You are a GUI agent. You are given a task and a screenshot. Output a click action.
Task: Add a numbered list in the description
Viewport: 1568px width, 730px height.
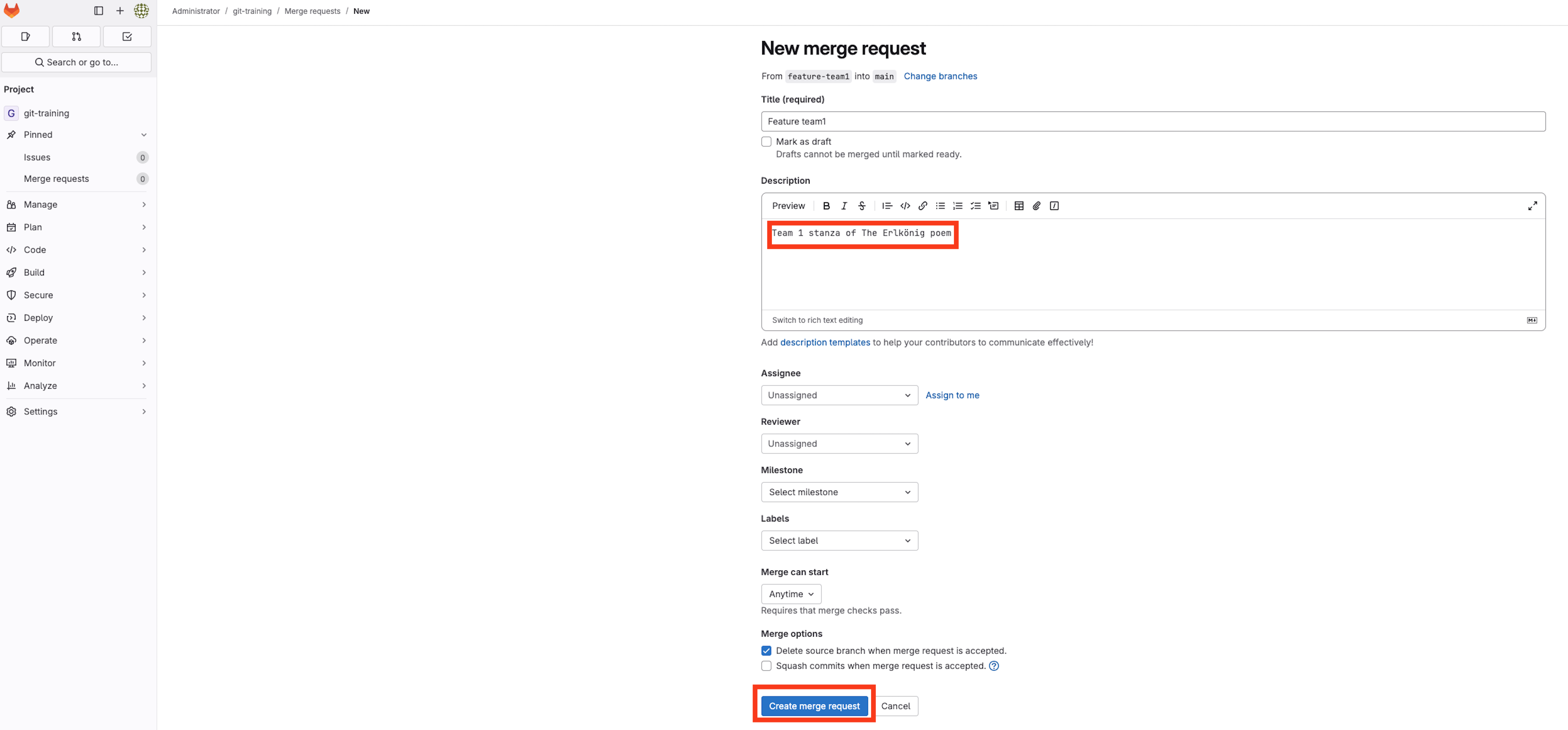(957, 206)
